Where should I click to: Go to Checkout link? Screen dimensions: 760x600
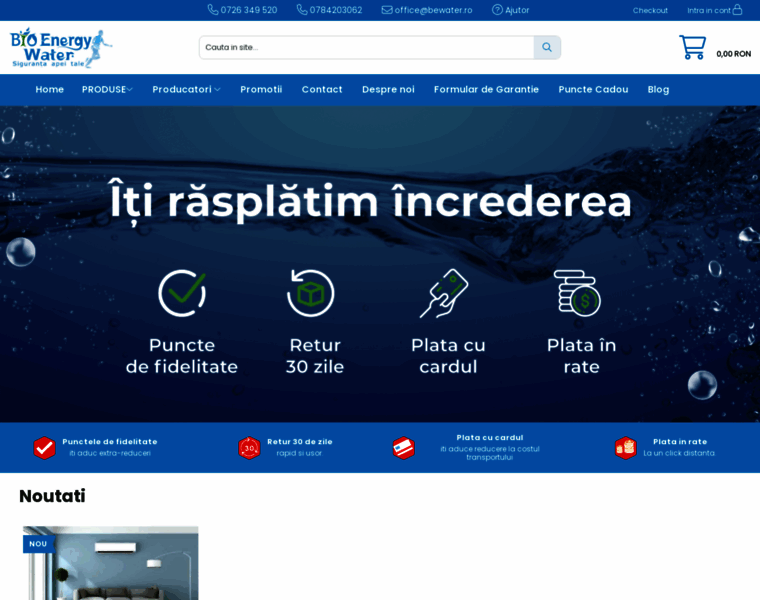(650, 10)
